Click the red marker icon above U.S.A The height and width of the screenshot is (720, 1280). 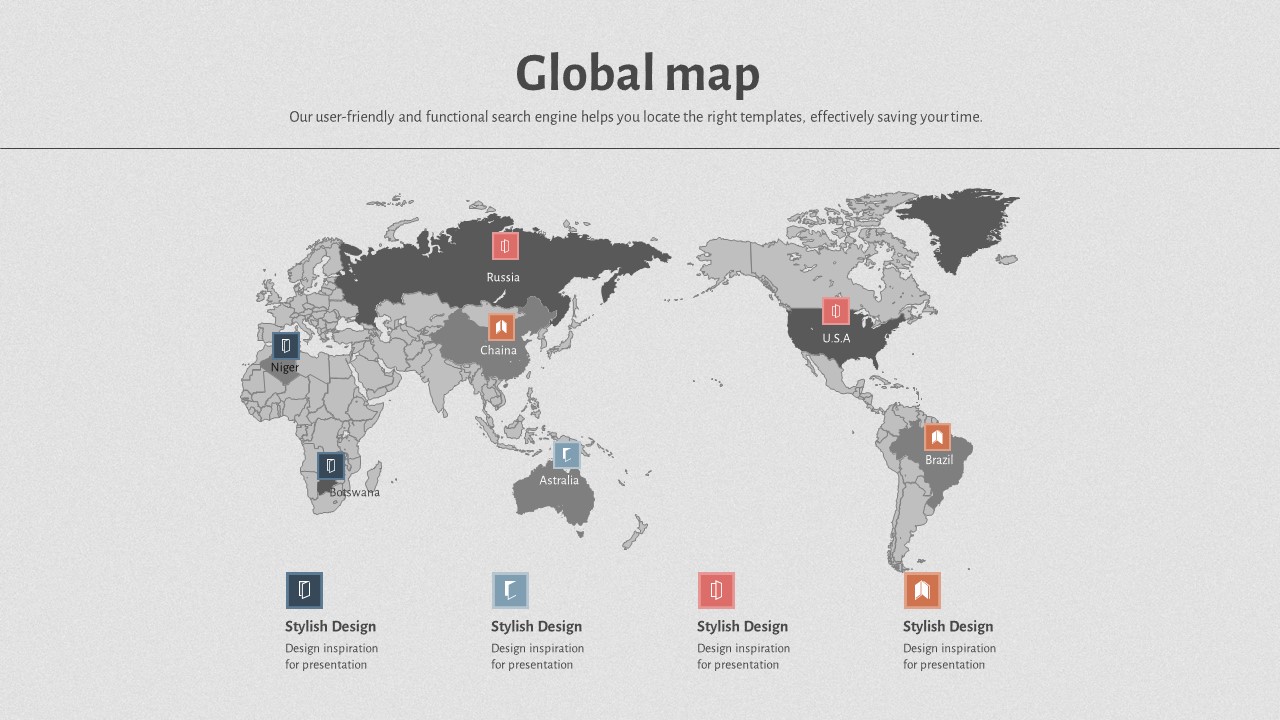tap(836, 311)
